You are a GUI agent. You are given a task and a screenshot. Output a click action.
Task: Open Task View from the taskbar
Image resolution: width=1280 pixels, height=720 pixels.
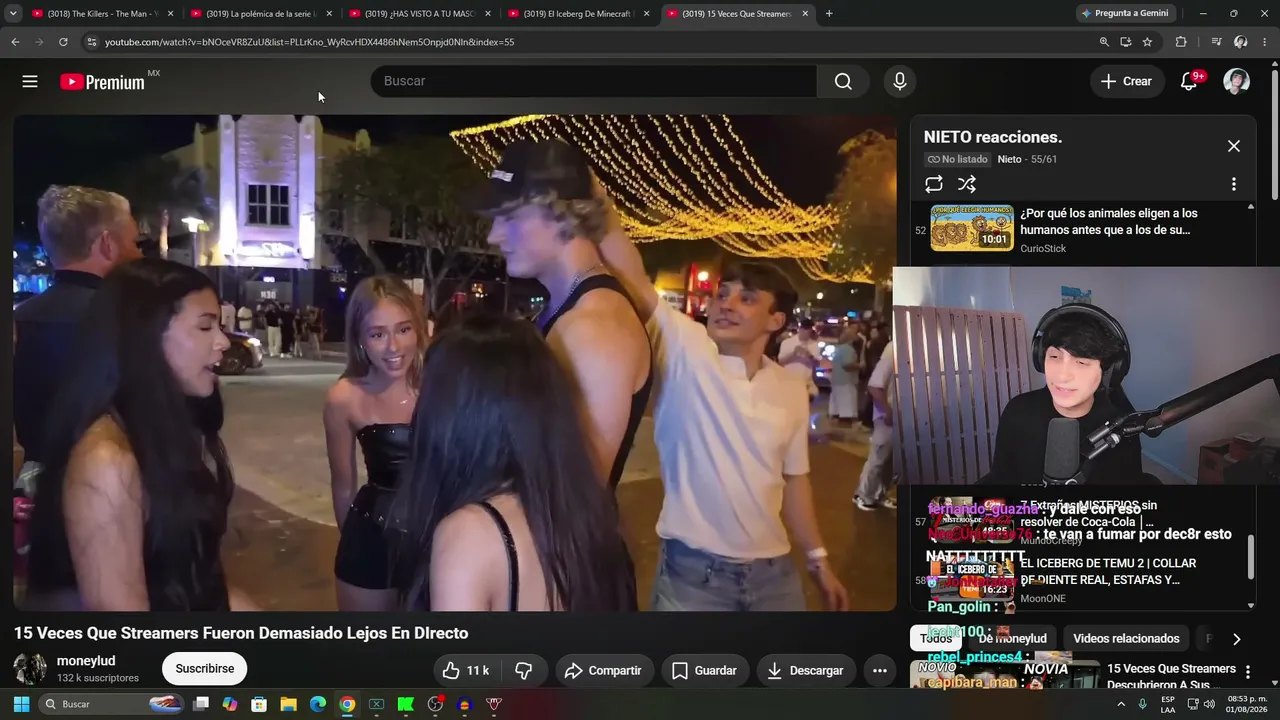pos(201,704)
